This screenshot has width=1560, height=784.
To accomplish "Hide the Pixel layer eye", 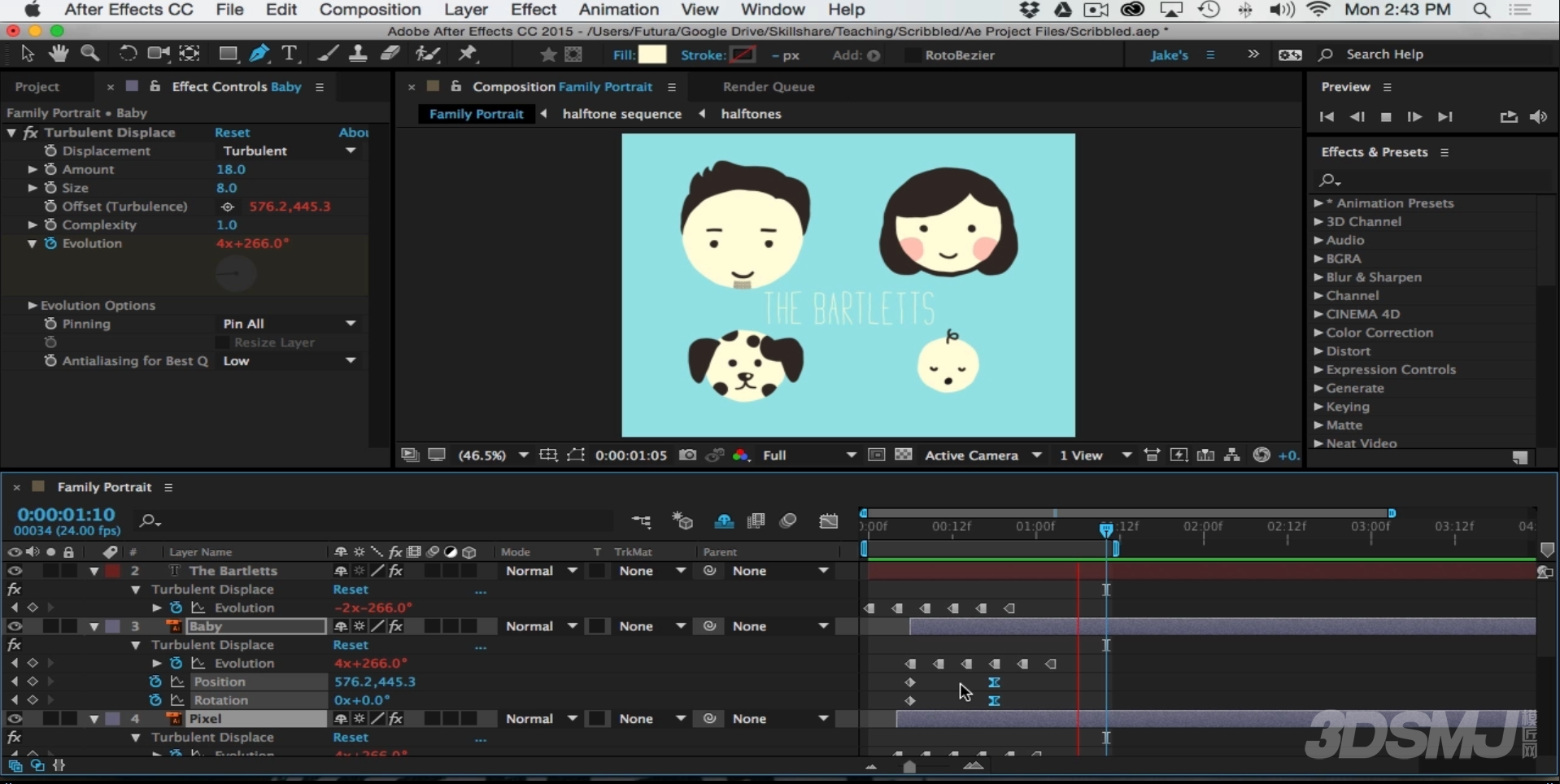I will (15, 719).
